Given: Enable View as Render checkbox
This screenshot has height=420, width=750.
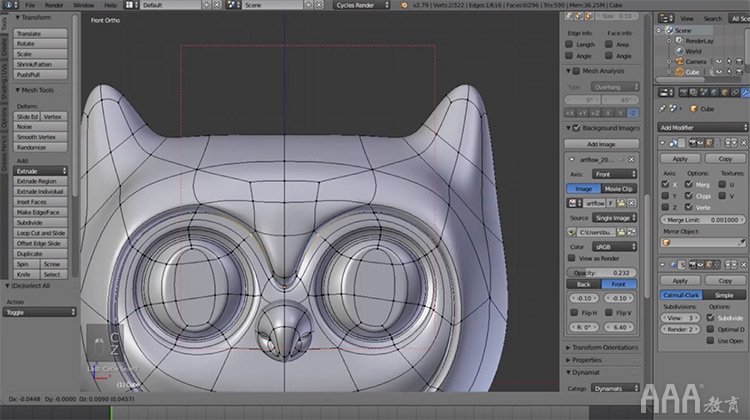Looking at the screenshot, I should 571,258.
